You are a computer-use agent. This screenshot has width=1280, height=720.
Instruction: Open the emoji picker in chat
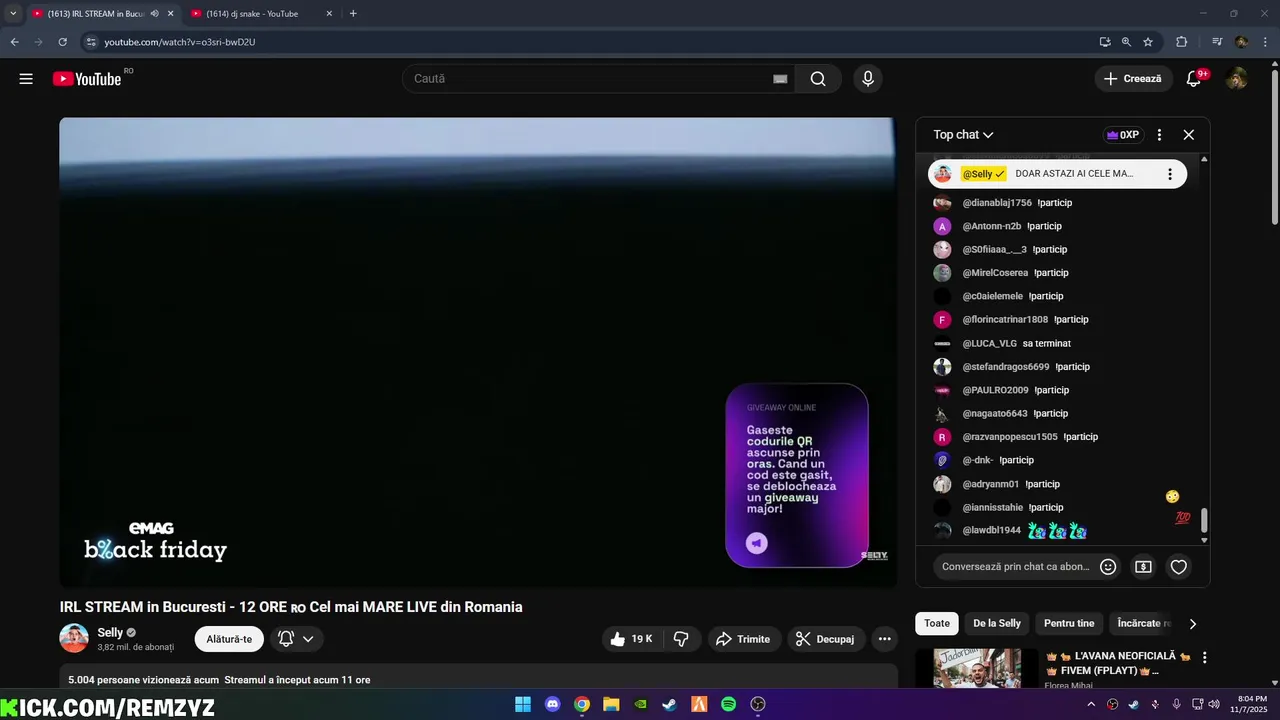pos(1108,567)
